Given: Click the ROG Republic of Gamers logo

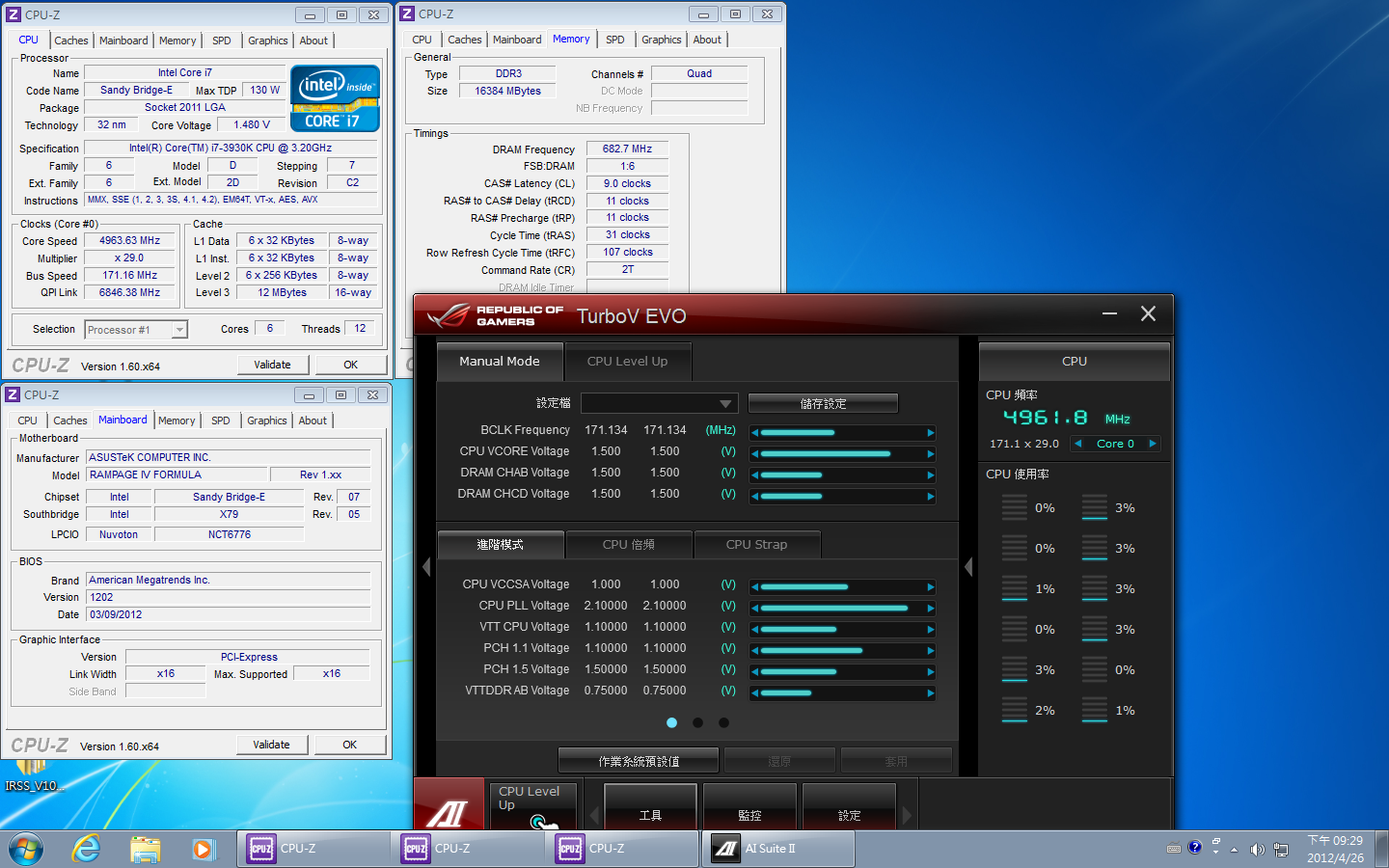Looking at the screenshot, I should [495, 315].
